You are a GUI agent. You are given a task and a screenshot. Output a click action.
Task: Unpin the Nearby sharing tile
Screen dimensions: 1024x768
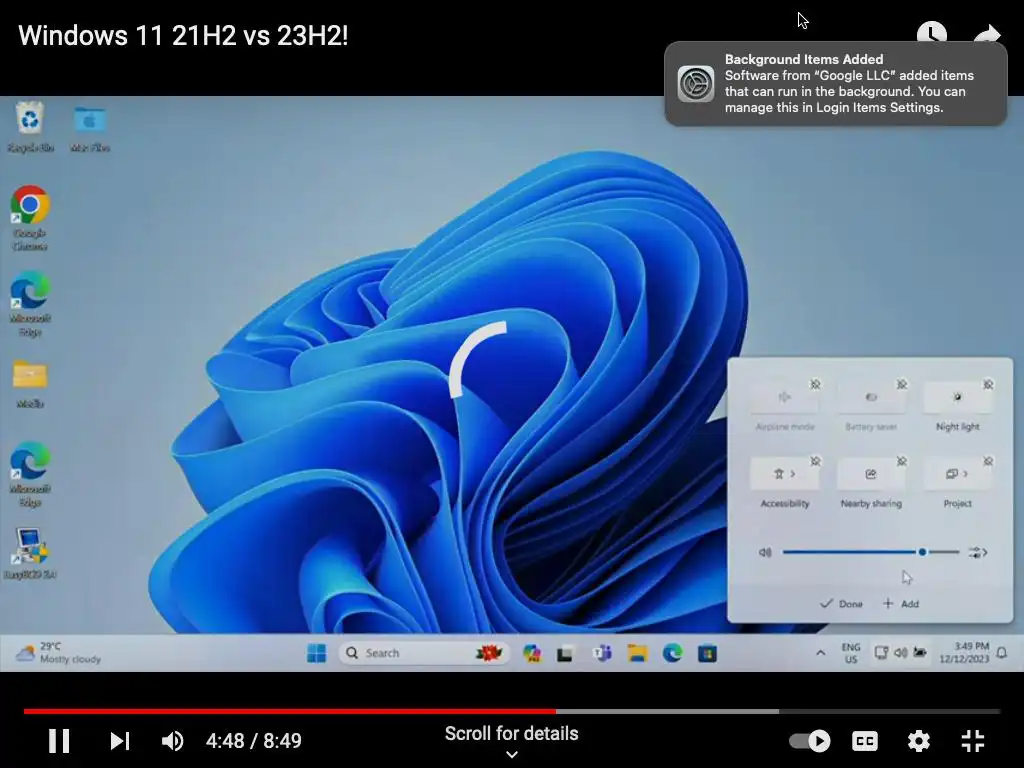pyautogui.click(x=902, y=461)
